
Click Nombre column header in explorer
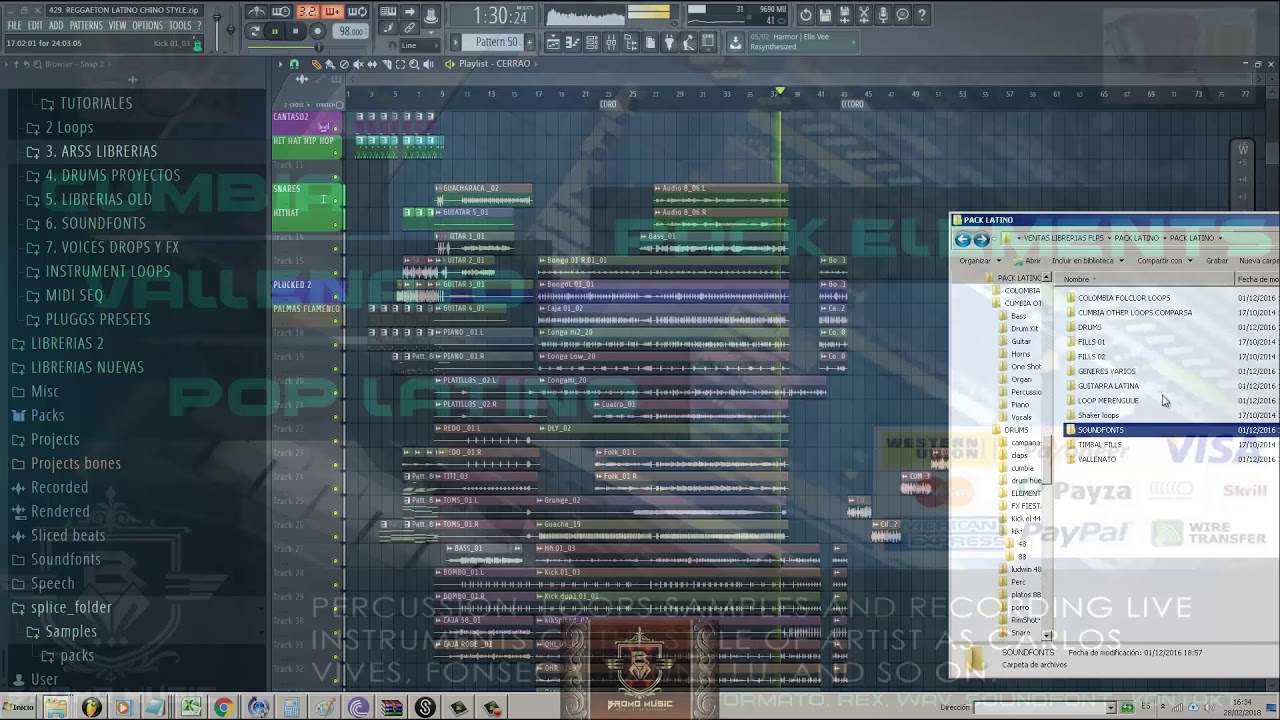click(x=1145, y=279)
